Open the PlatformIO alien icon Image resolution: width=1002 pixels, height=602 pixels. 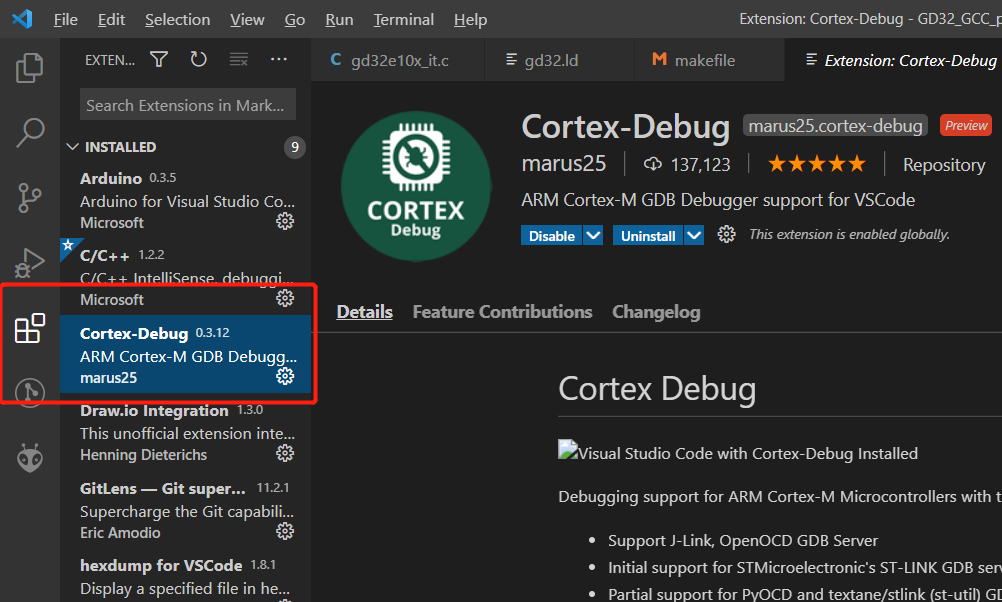pos(29,458)
